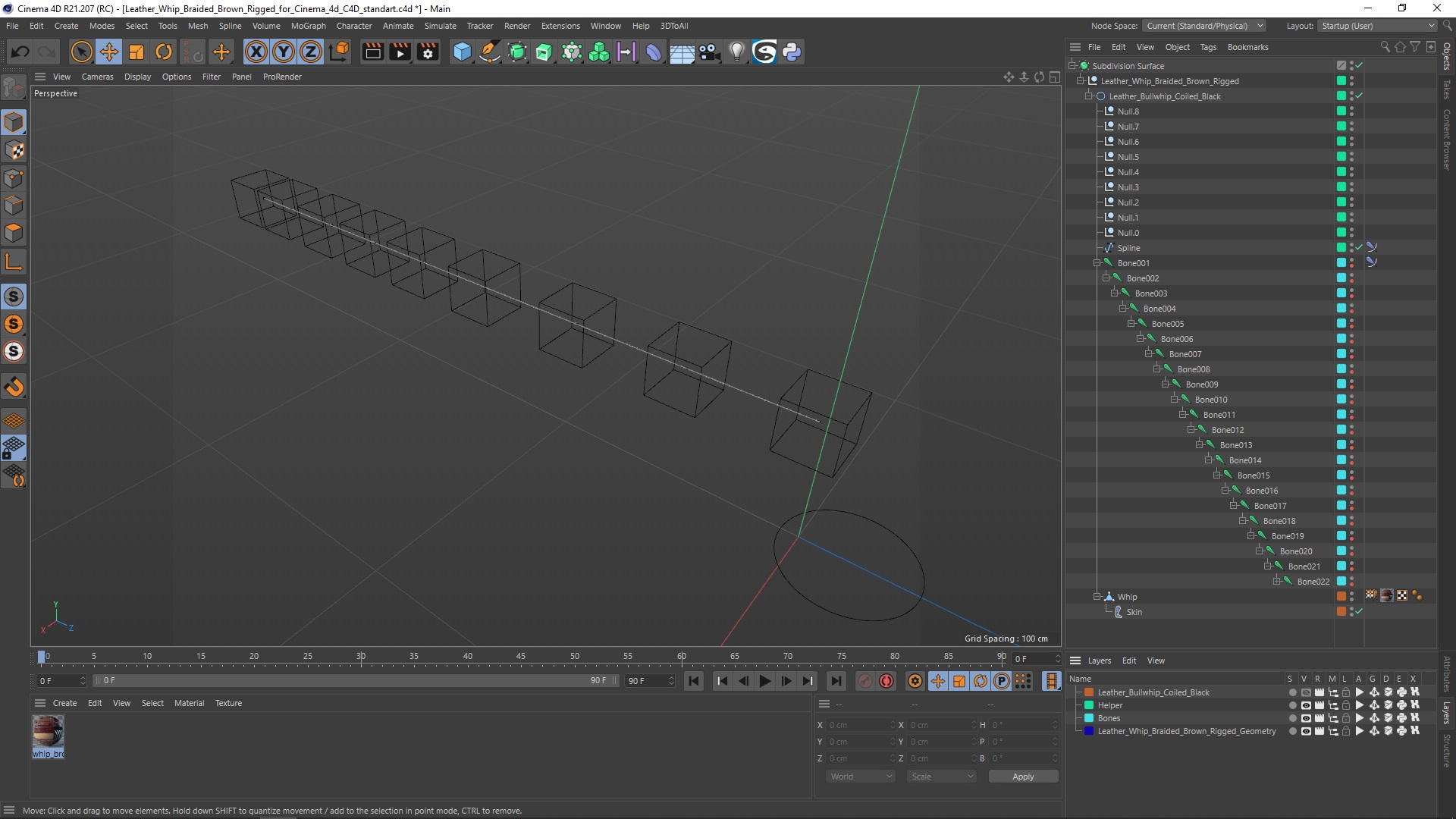
Task: Switch to Model mode icon
Action: point(14,122)
